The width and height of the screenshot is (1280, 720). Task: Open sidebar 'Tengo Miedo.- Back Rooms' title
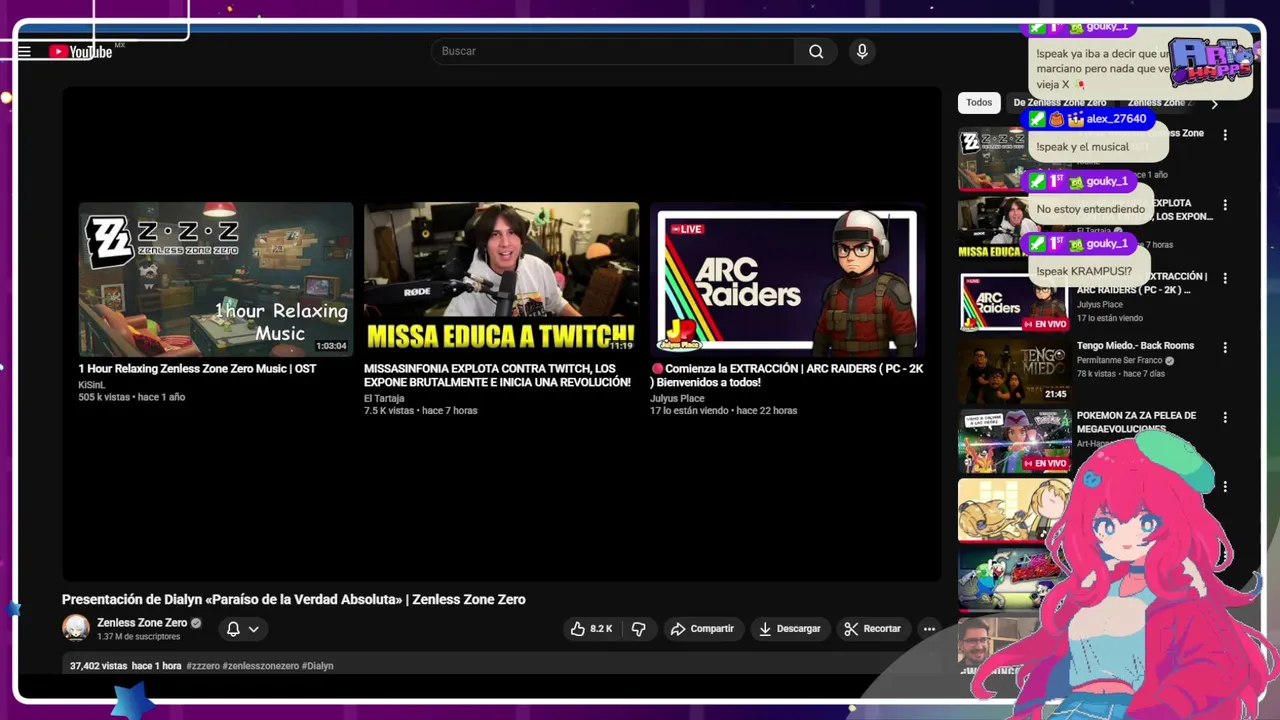pyautogui.click(x=1135, y=346)
